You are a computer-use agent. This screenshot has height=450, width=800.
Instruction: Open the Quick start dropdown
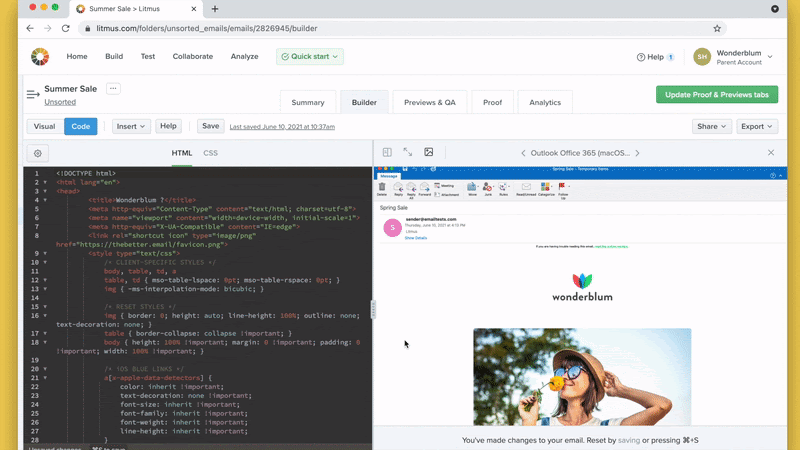(x=310, y=57)
